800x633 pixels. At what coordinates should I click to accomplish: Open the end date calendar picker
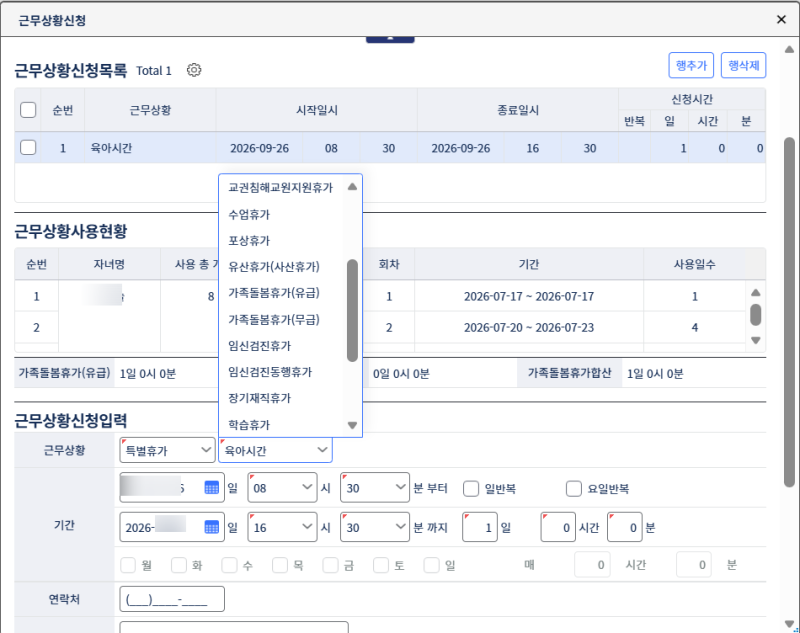[211, 527]
